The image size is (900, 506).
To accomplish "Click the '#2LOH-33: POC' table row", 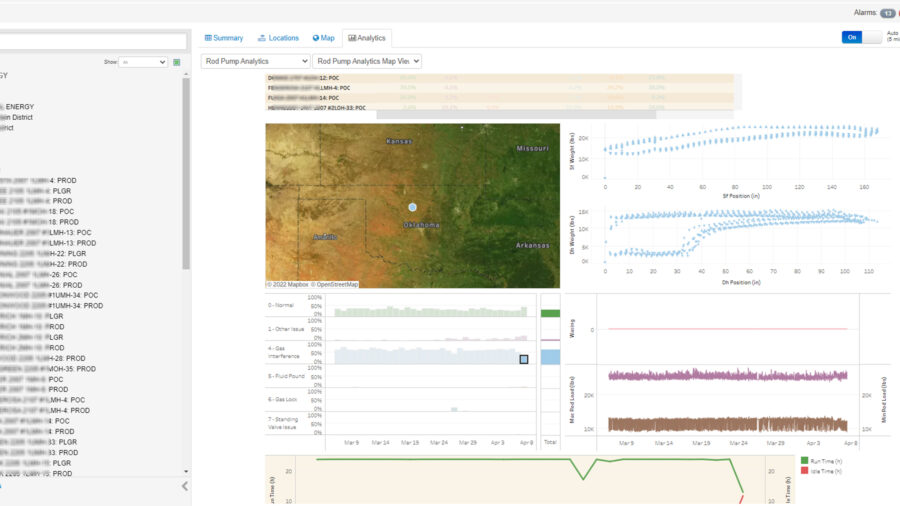I will coord(499,107).
